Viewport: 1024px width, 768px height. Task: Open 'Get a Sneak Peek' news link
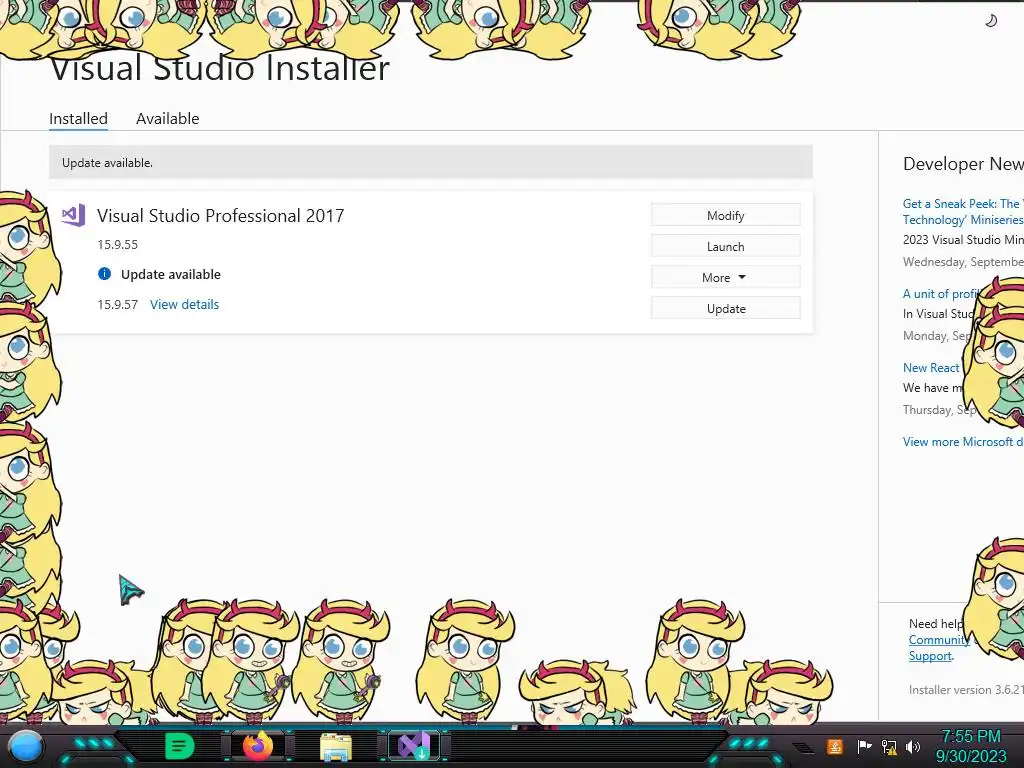pyautogui.click(x=963, y=212)
